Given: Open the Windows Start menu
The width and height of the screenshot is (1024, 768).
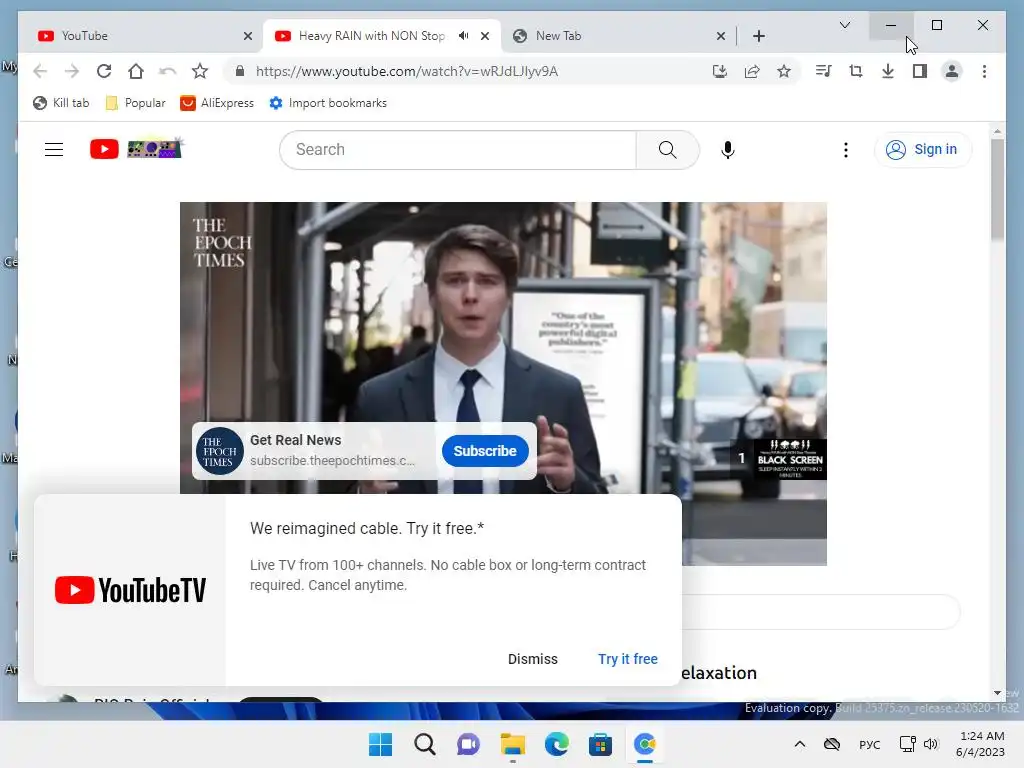Looking at the screenshot, I should tap(380, 744).
